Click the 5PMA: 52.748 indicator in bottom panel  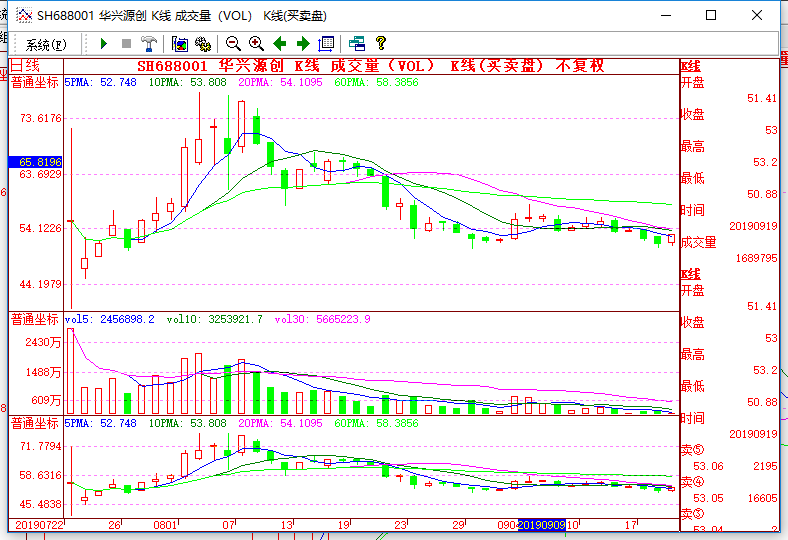[101, 423]
